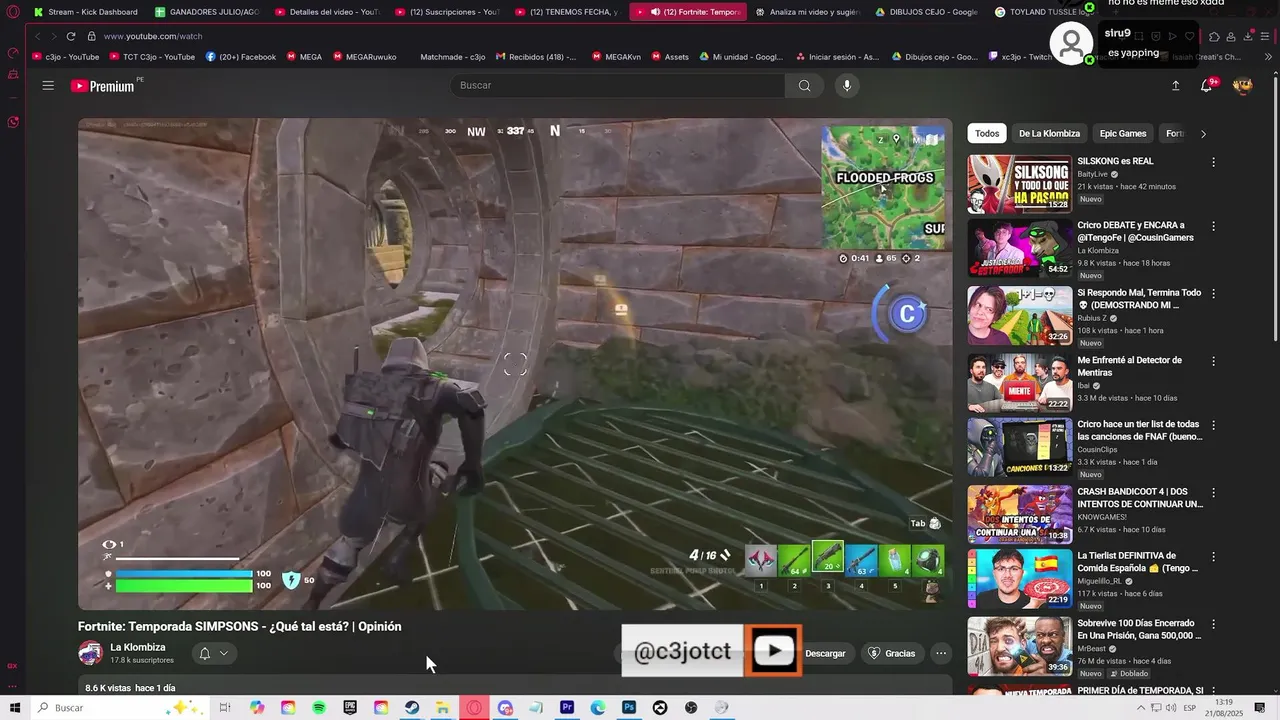Screen dimensions: 1280x720
Task: Select the Todos filter chip
Action: coord(987,133)
